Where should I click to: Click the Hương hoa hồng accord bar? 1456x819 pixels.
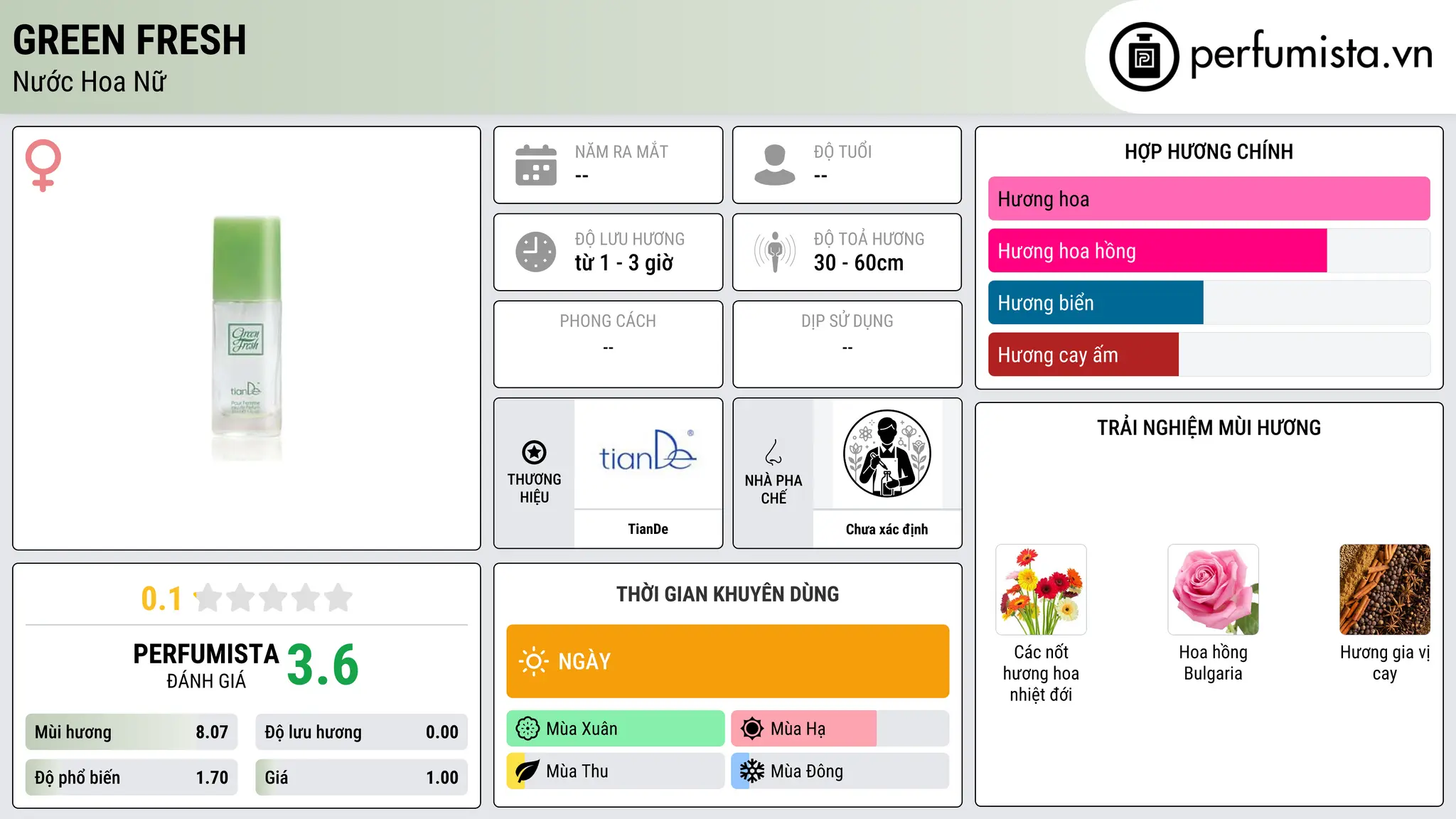point(1209,251)
